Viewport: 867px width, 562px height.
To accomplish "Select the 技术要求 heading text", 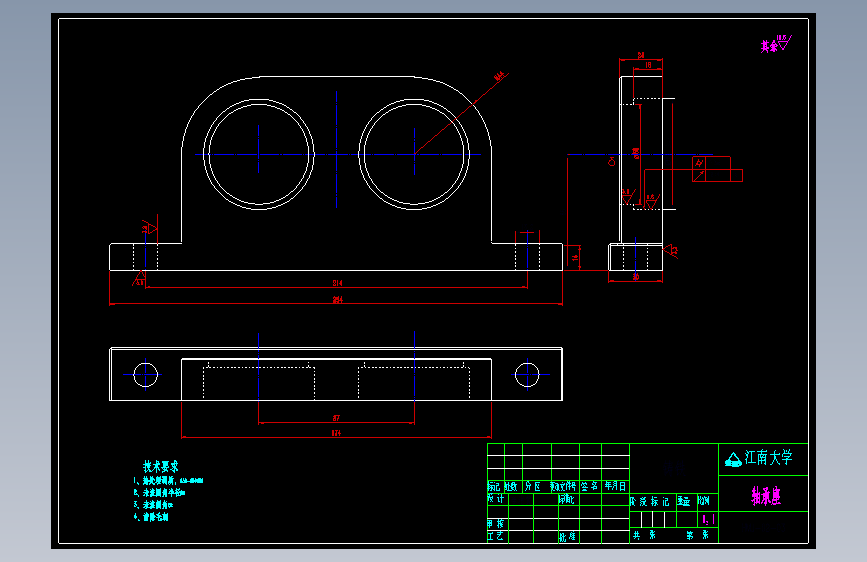I will coord(160,466).
